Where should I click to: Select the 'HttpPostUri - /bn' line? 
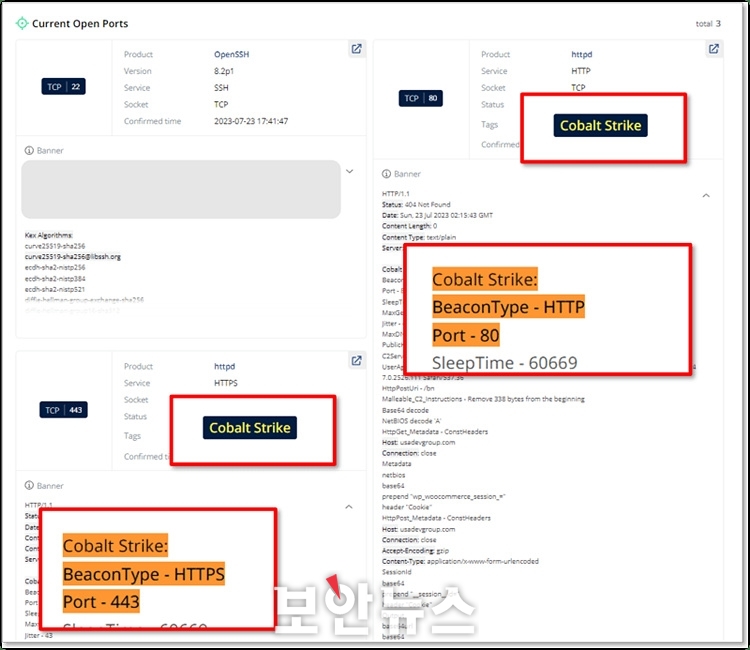coord(408,388)
